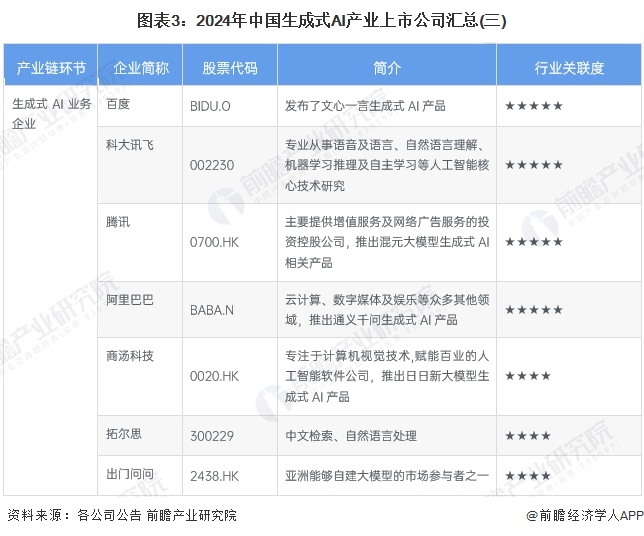This screenshot has height=536, width=644.
Task: Click the '@前瞻经济学人APP' credit text
Action: click(584, 515)
